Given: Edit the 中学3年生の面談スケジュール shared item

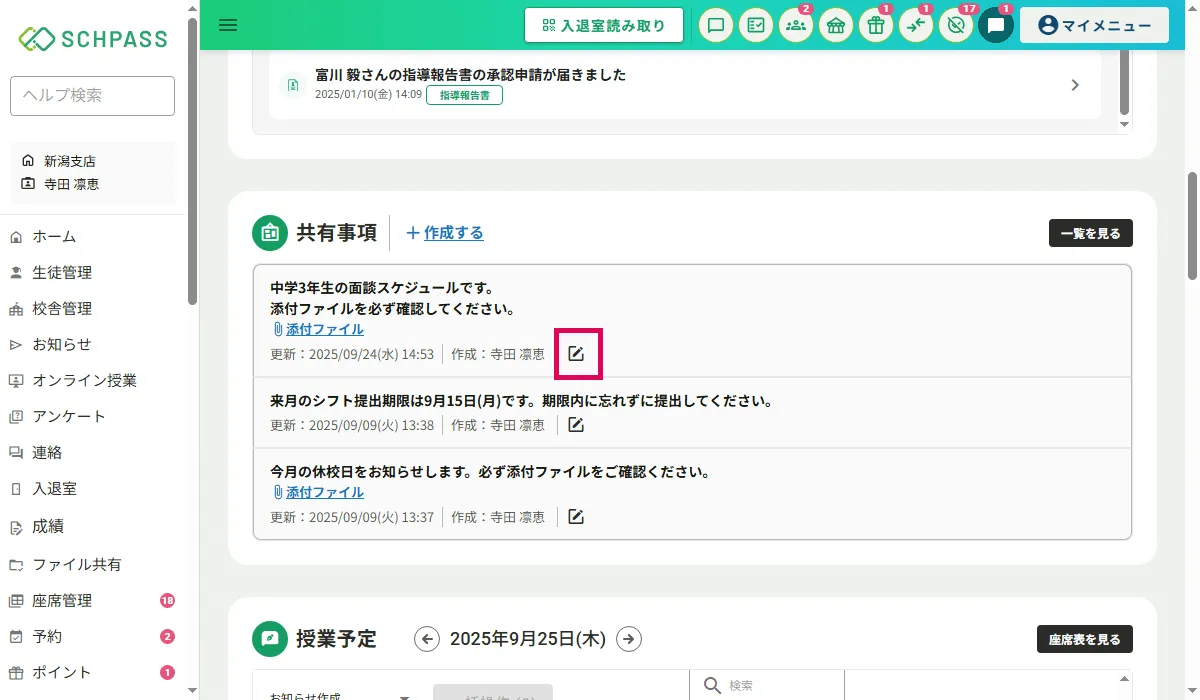Looking at the screenshot, I should pos(576,354).
